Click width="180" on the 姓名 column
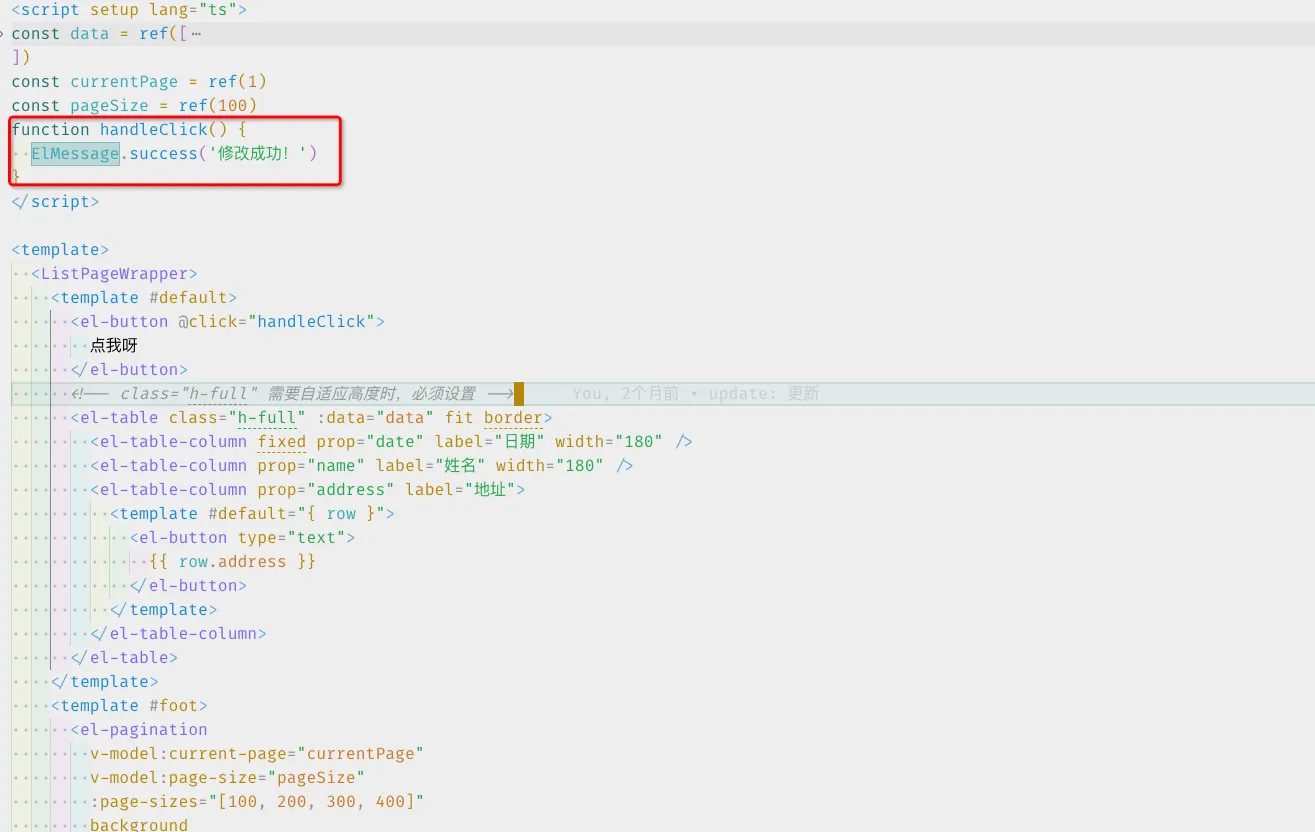The height and width of the screenshot is (832, 1315). click(550, 466)
